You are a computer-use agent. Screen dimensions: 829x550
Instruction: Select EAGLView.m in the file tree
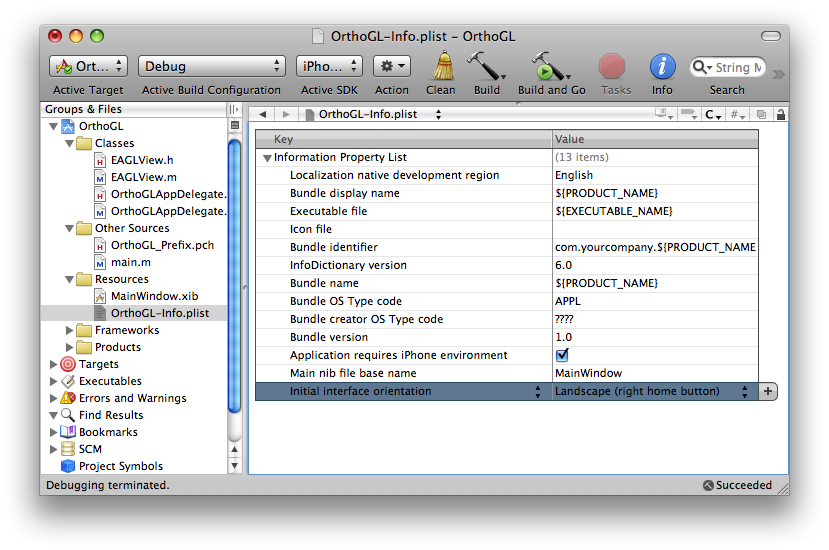(x=143, y=177)
